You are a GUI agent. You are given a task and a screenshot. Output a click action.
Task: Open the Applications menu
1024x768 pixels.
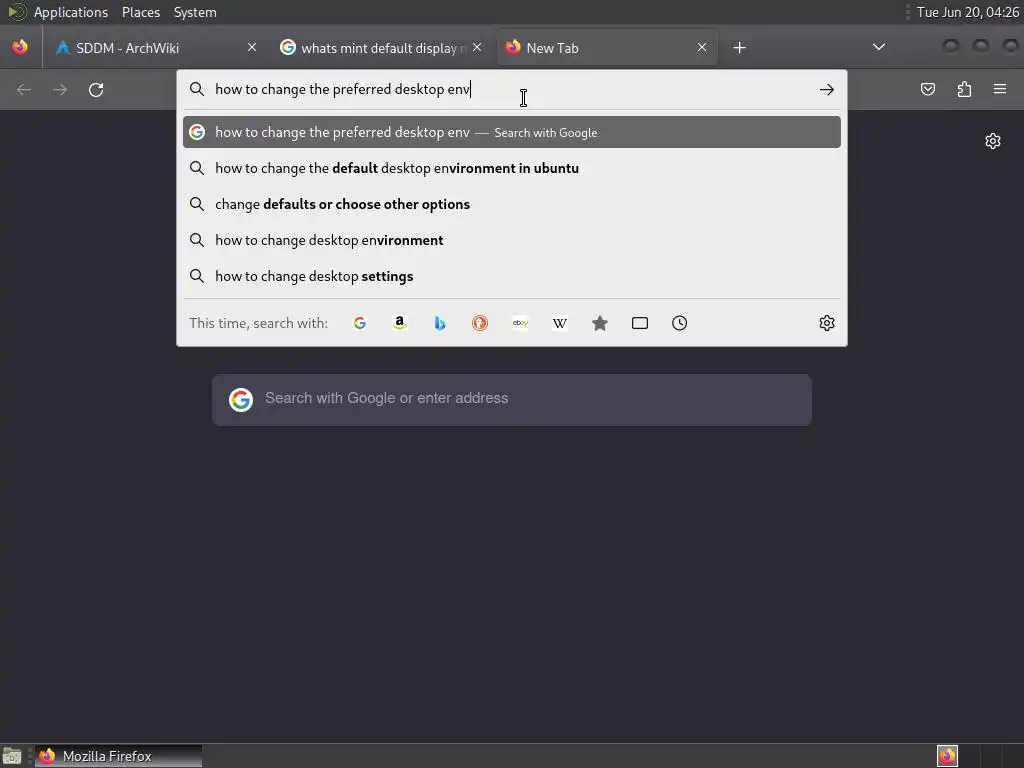click(x=71, y=12)
